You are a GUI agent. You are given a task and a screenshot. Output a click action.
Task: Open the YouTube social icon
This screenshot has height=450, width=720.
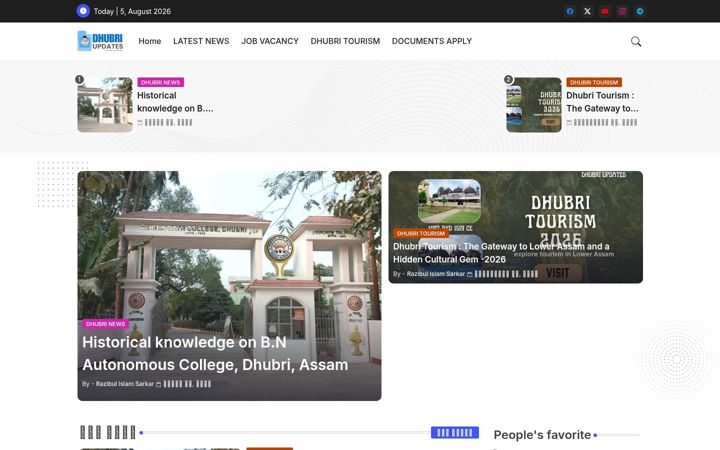click(x=605, y=11)
